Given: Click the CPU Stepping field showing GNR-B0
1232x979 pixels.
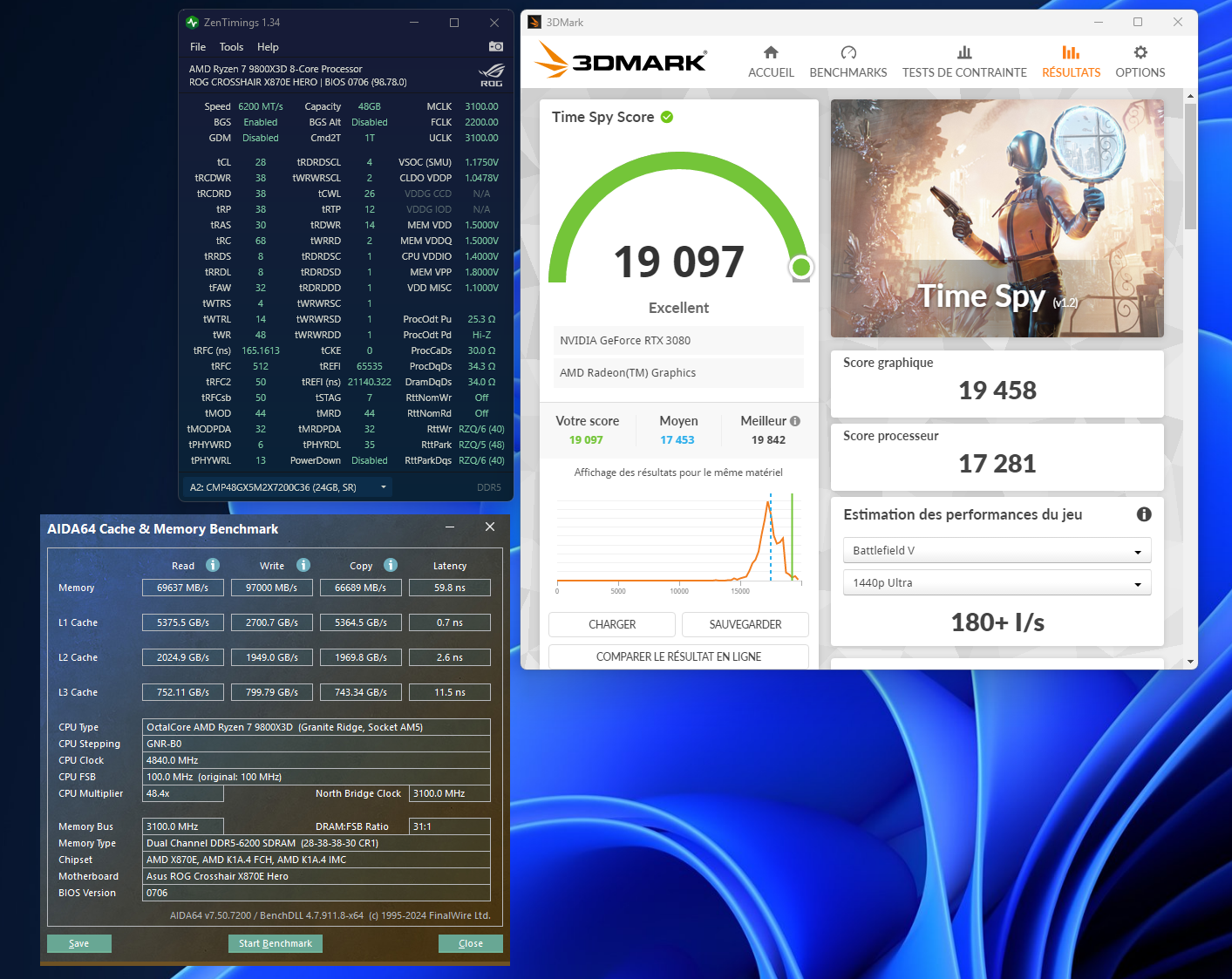Looking at the screenshot, I should point(317,744).
